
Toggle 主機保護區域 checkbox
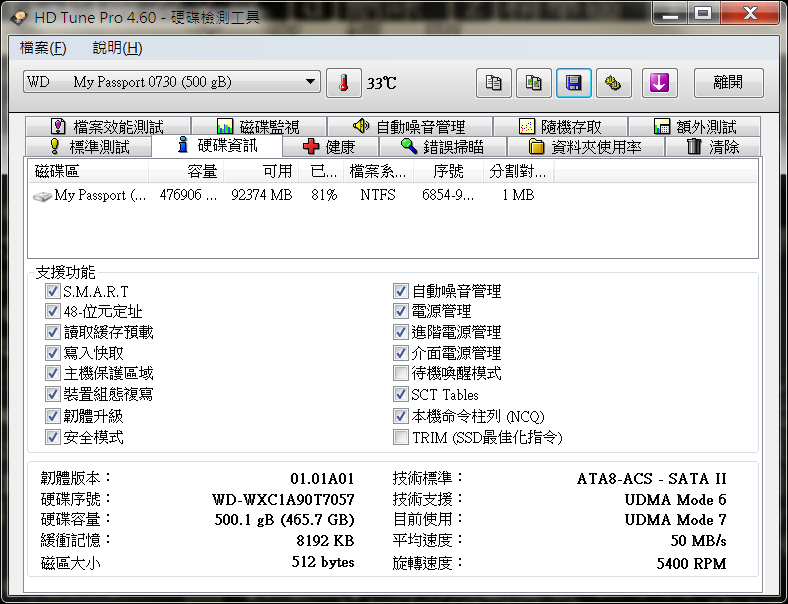point(52,373)
